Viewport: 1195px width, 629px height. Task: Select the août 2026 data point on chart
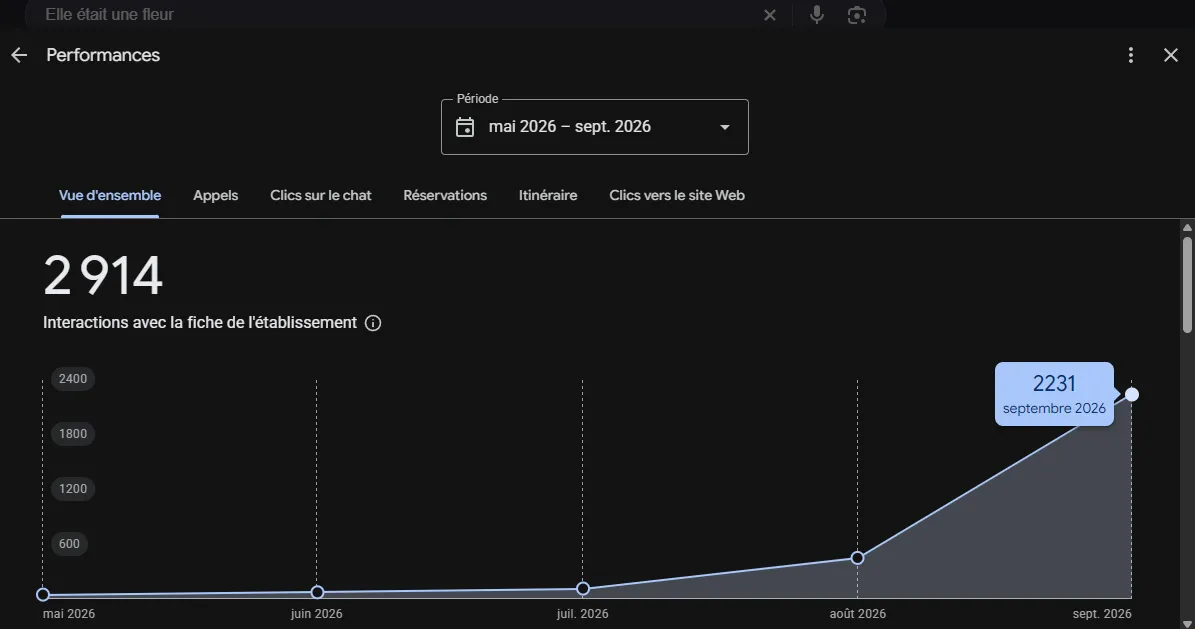point(857,558)
